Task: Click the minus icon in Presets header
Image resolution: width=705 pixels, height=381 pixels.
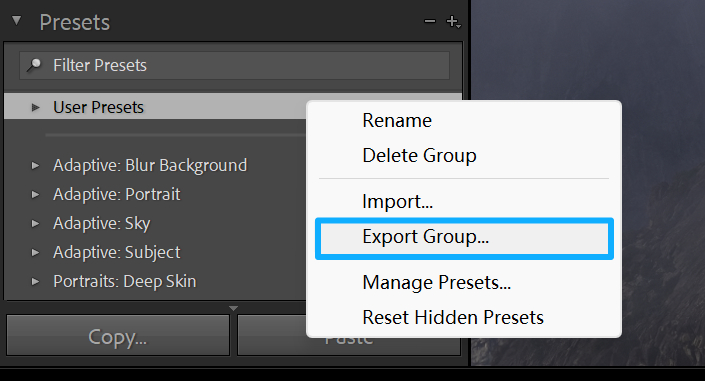Action: [430, 21]
